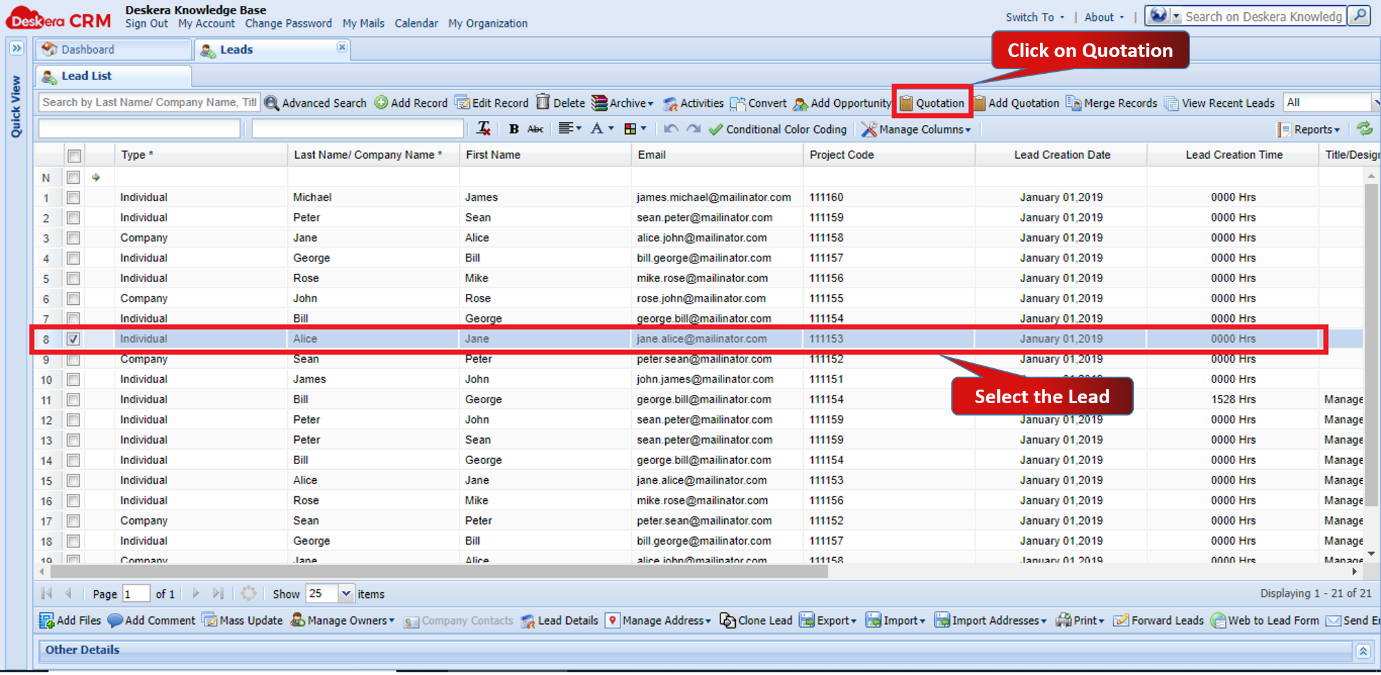Open the Calendar menu link
Viewport: 1381px width, 675px height.
416,24
